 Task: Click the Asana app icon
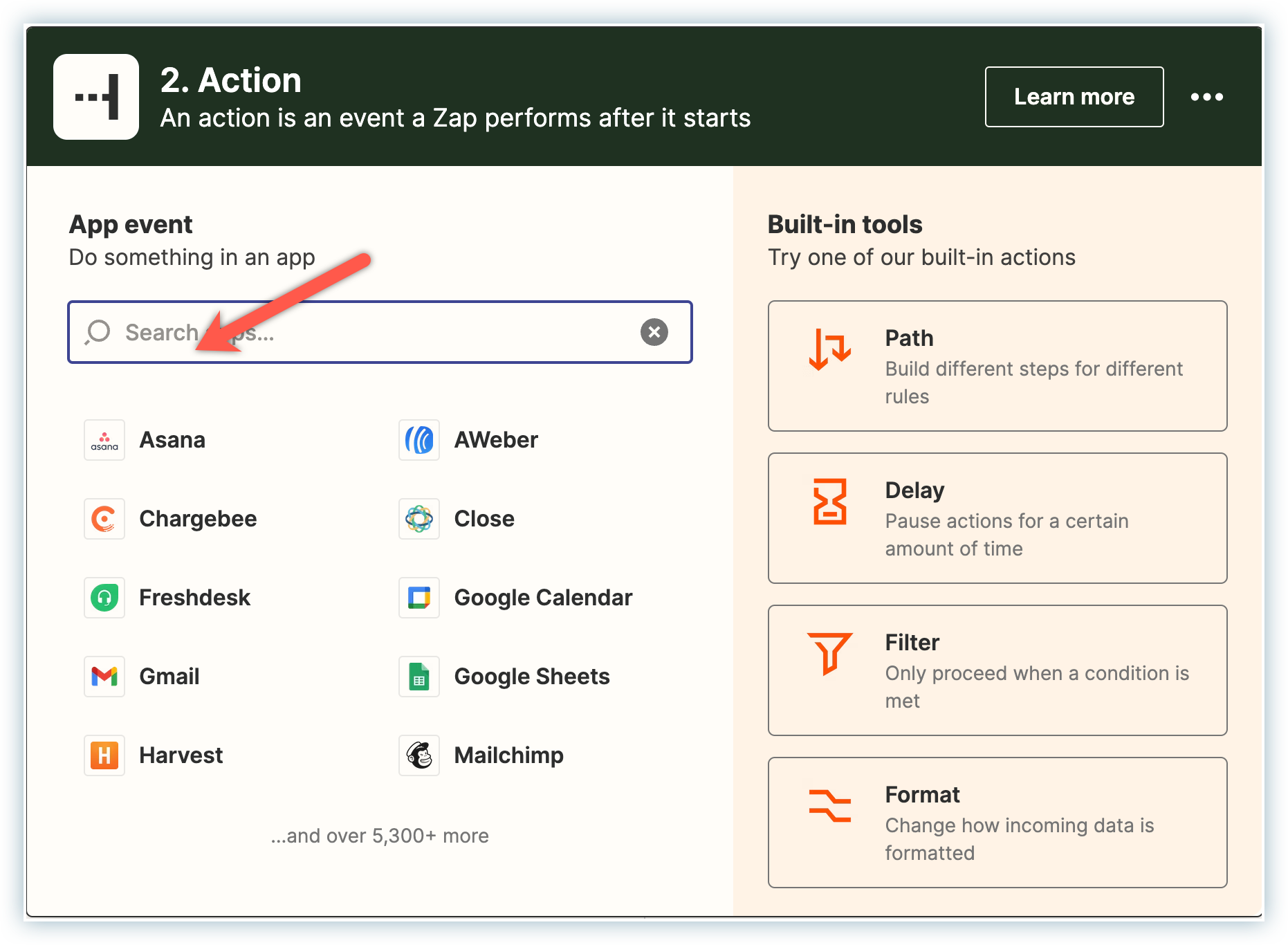point(104,440)
